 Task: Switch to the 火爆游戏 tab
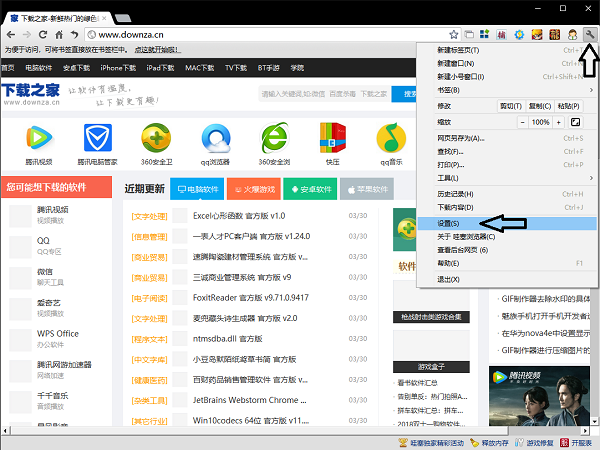[253, 189]
